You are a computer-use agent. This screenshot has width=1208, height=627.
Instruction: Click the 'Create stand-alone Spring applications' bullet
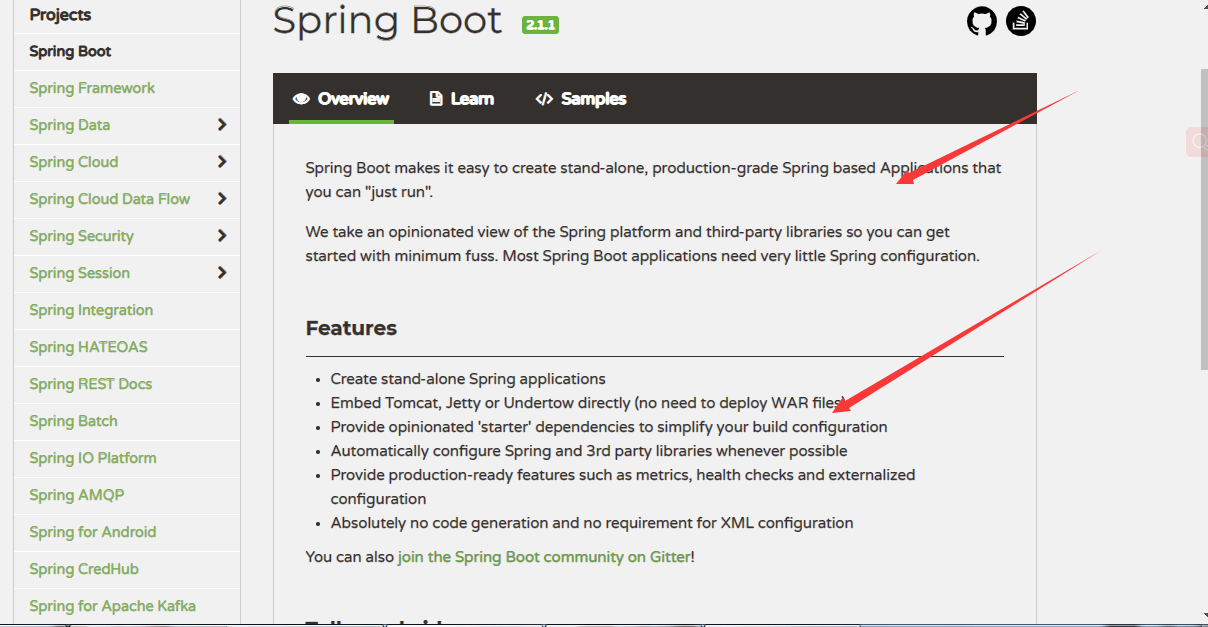[x=468, y=379]
